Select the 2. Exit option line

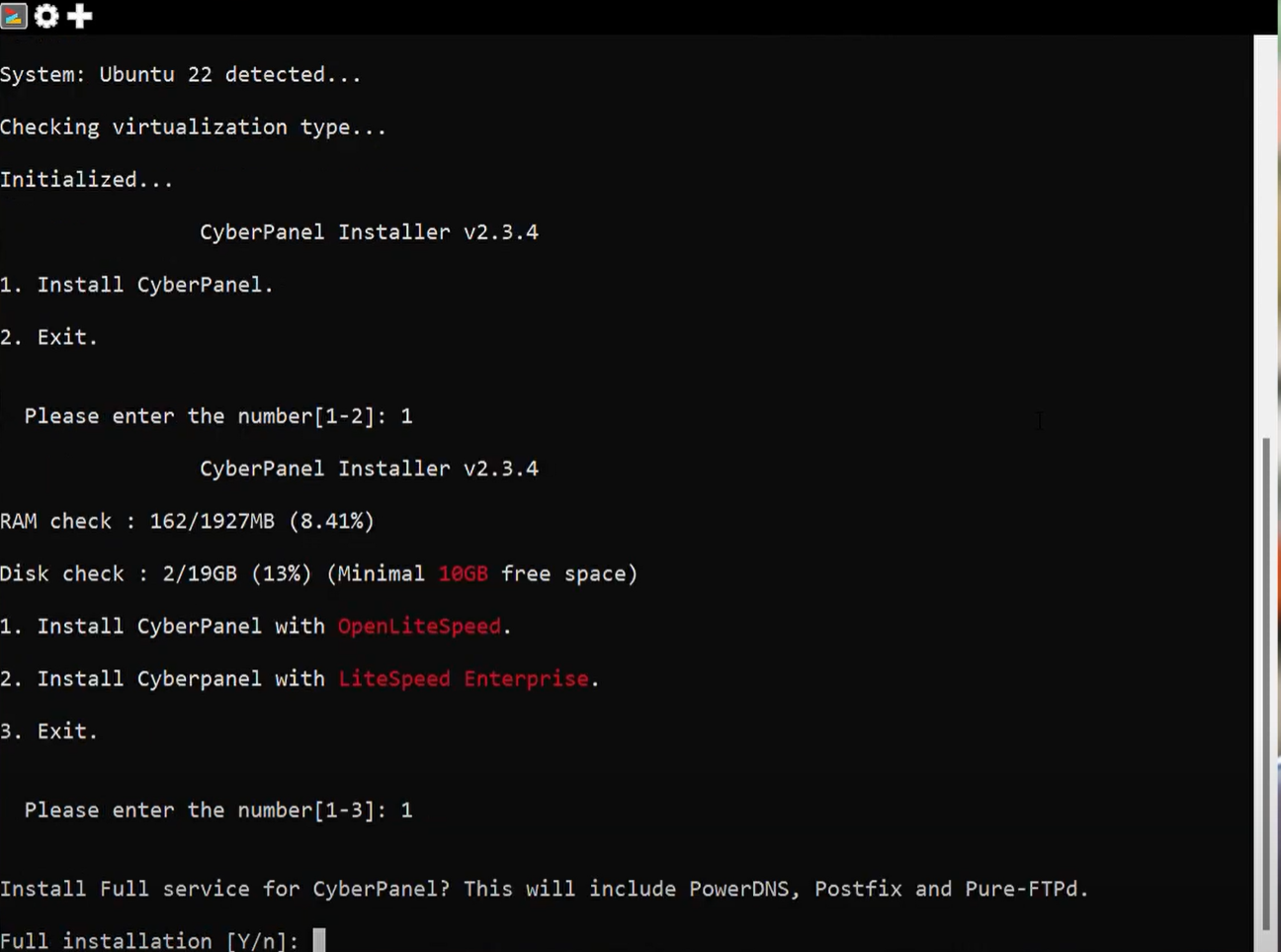48,337
